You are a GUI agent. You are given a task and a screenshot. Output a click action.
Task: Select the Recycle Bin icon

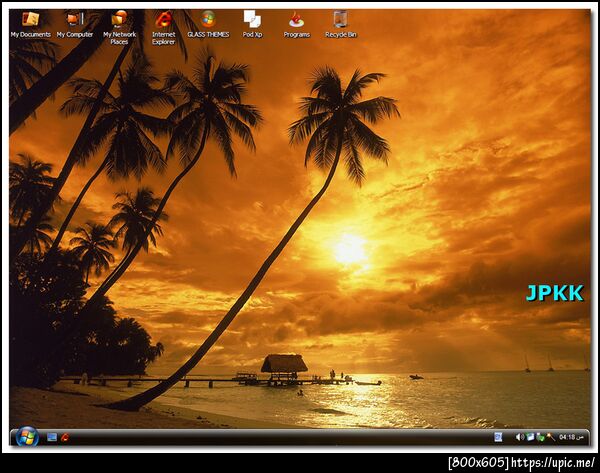[x=341, y=24]
